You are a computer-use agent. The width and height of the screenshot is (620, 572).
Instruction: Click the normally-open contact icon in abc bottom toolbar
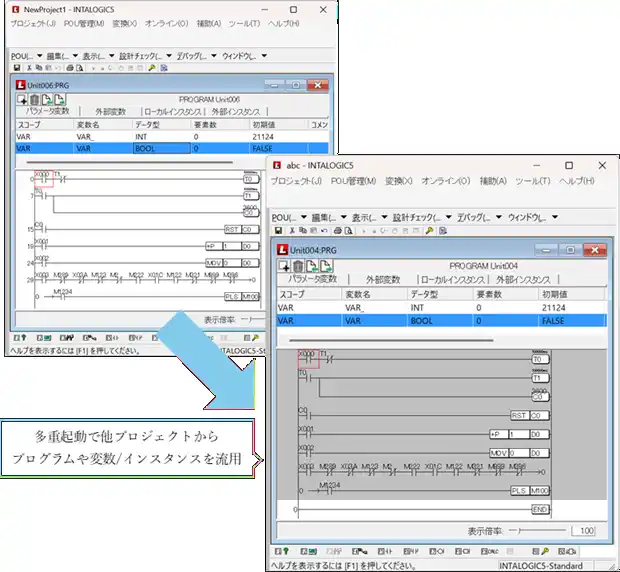click(x=385, y=551)
